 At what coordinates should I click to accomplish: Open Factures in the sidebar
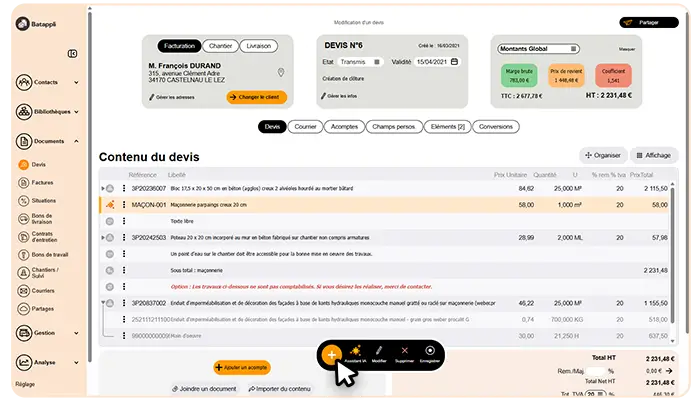(x=36, y=183)
